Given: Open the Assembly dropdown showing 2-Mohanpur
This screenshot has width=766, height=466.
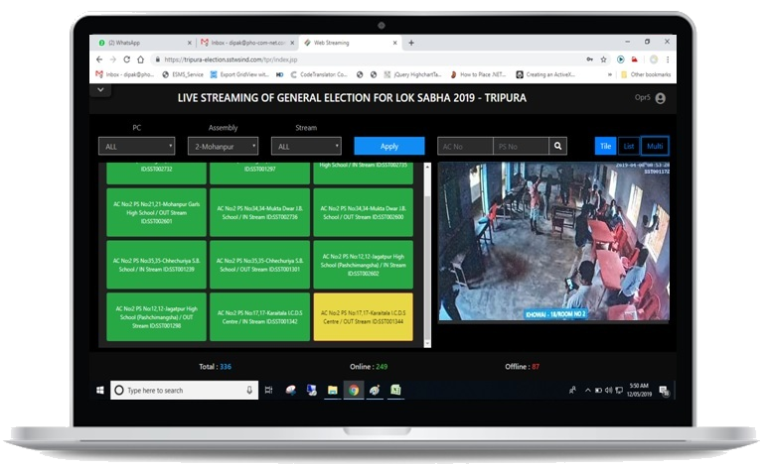Looking at the screenshot, I should coord(222,146).
